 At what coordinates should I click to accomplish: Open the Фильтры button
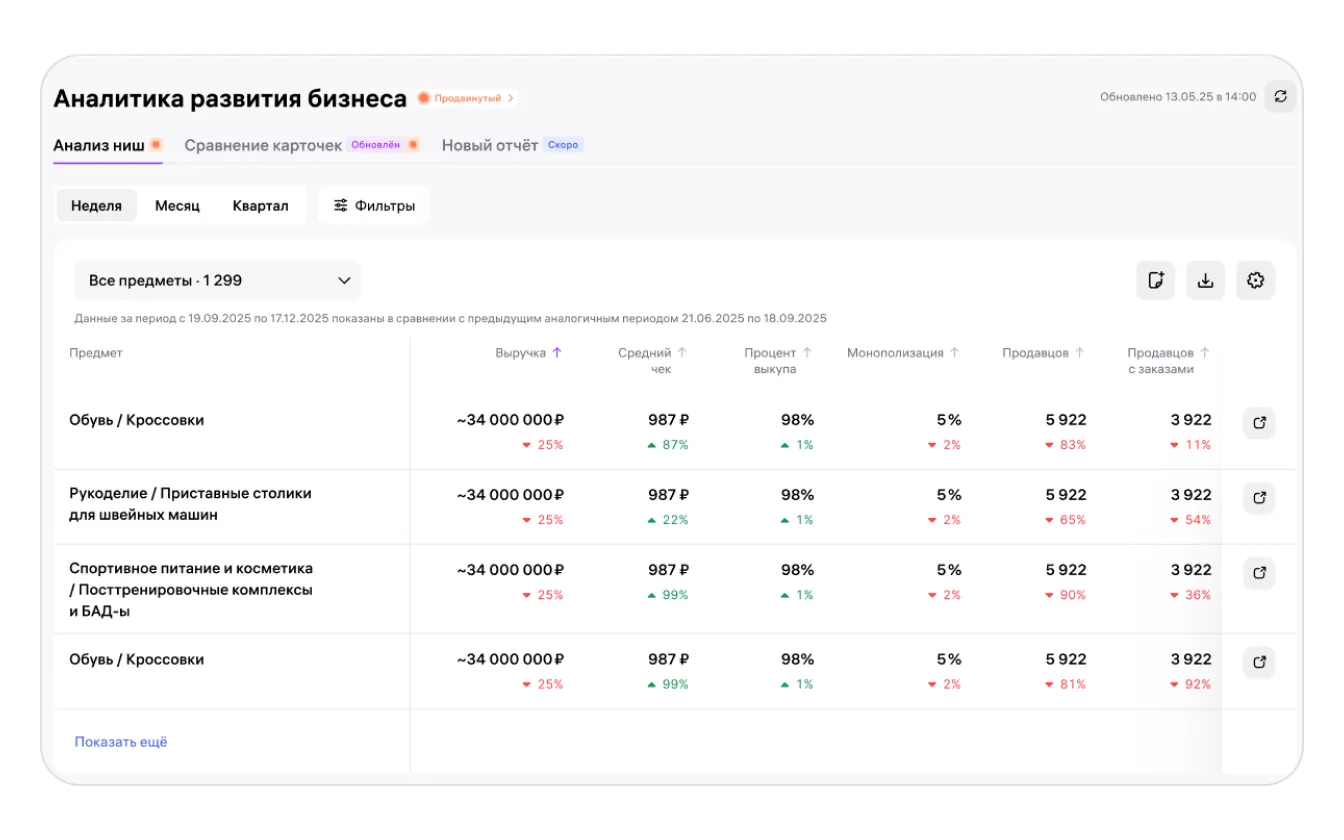point(374,206)
